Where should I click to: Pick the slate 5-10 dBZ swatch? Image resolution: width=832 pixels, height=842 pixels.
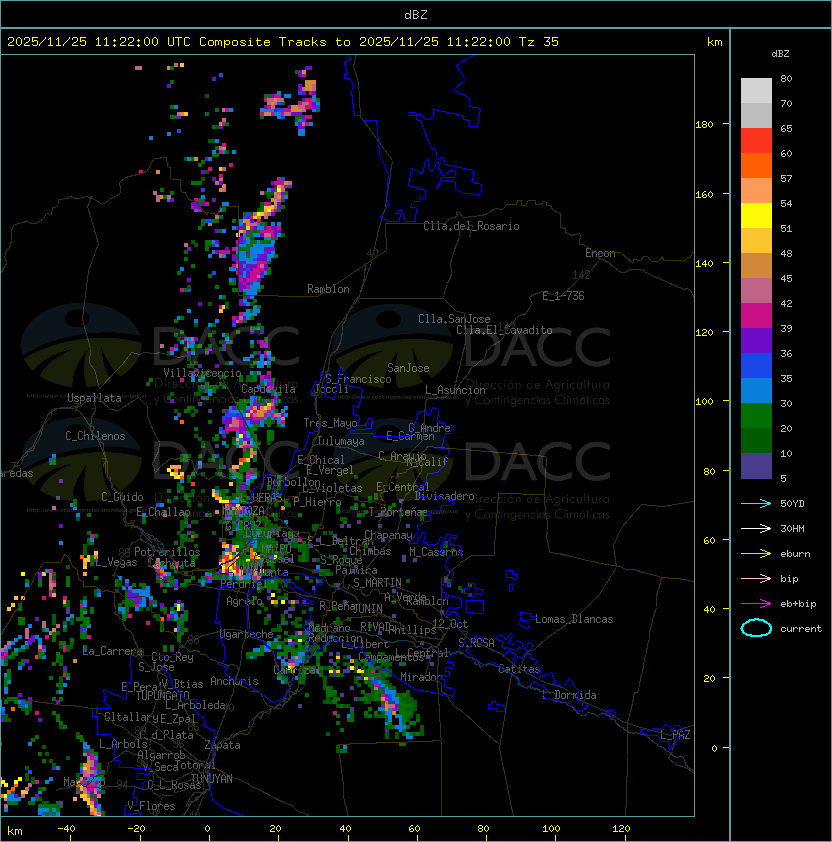pyautogui.click(x=756, y=466)
